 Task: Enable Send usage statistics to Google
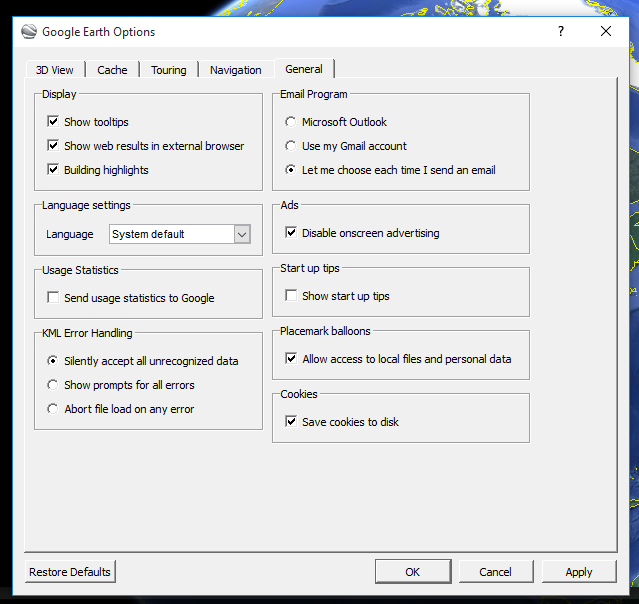pyautogui.click(x=53, y=298)
